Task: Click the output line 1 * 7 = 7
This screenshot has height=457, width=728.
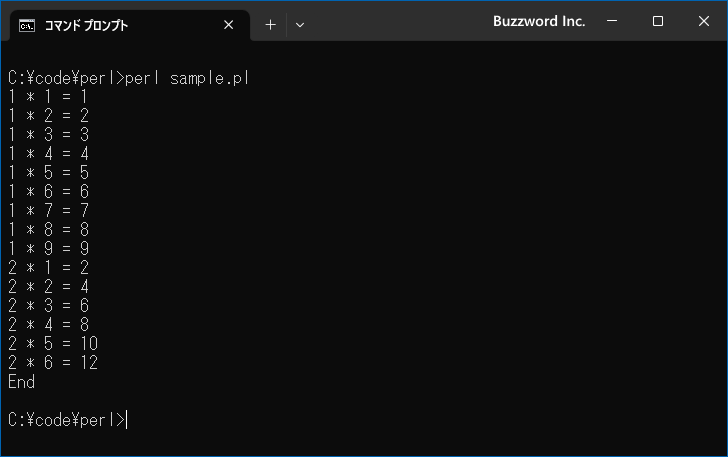Action: coord(48,211)
